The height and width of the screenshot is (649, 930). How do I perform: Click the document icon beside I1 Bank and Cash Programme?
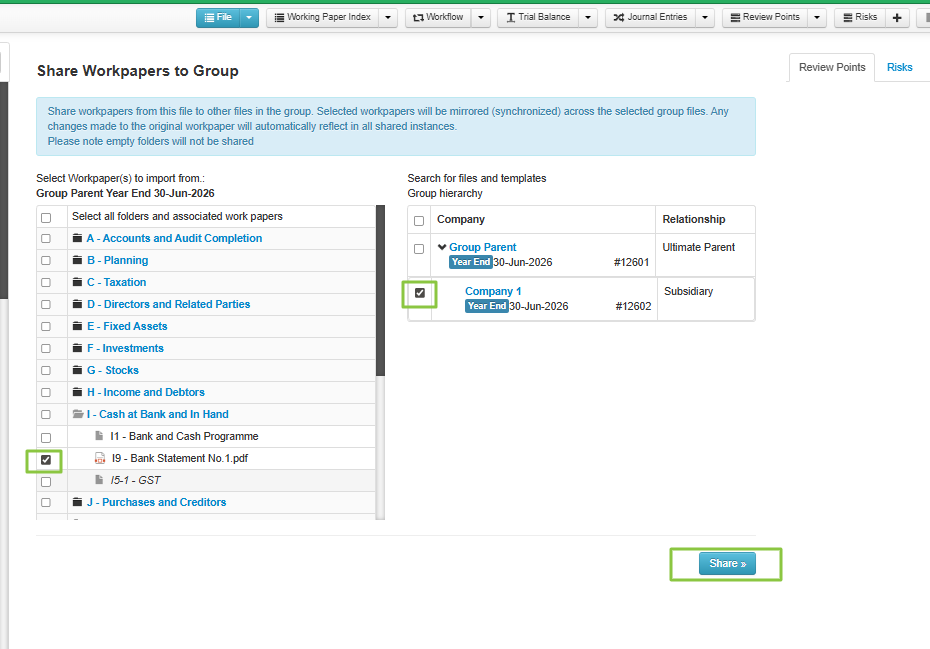(x=99, y=437)
